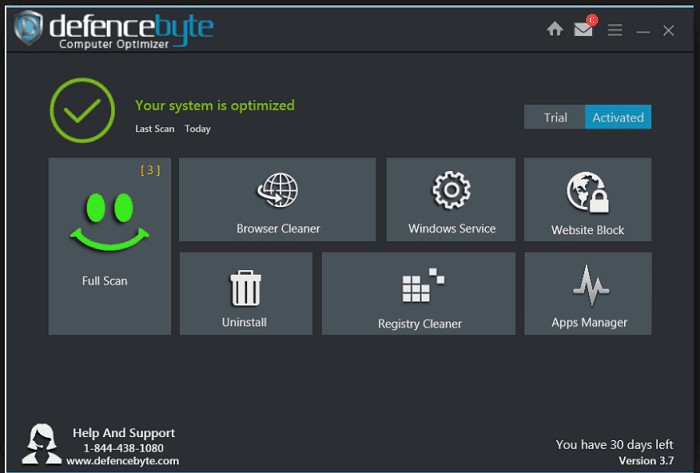Click the support agent headset icon
Viewport: 700px width, 473px height.
click(42, 444)
